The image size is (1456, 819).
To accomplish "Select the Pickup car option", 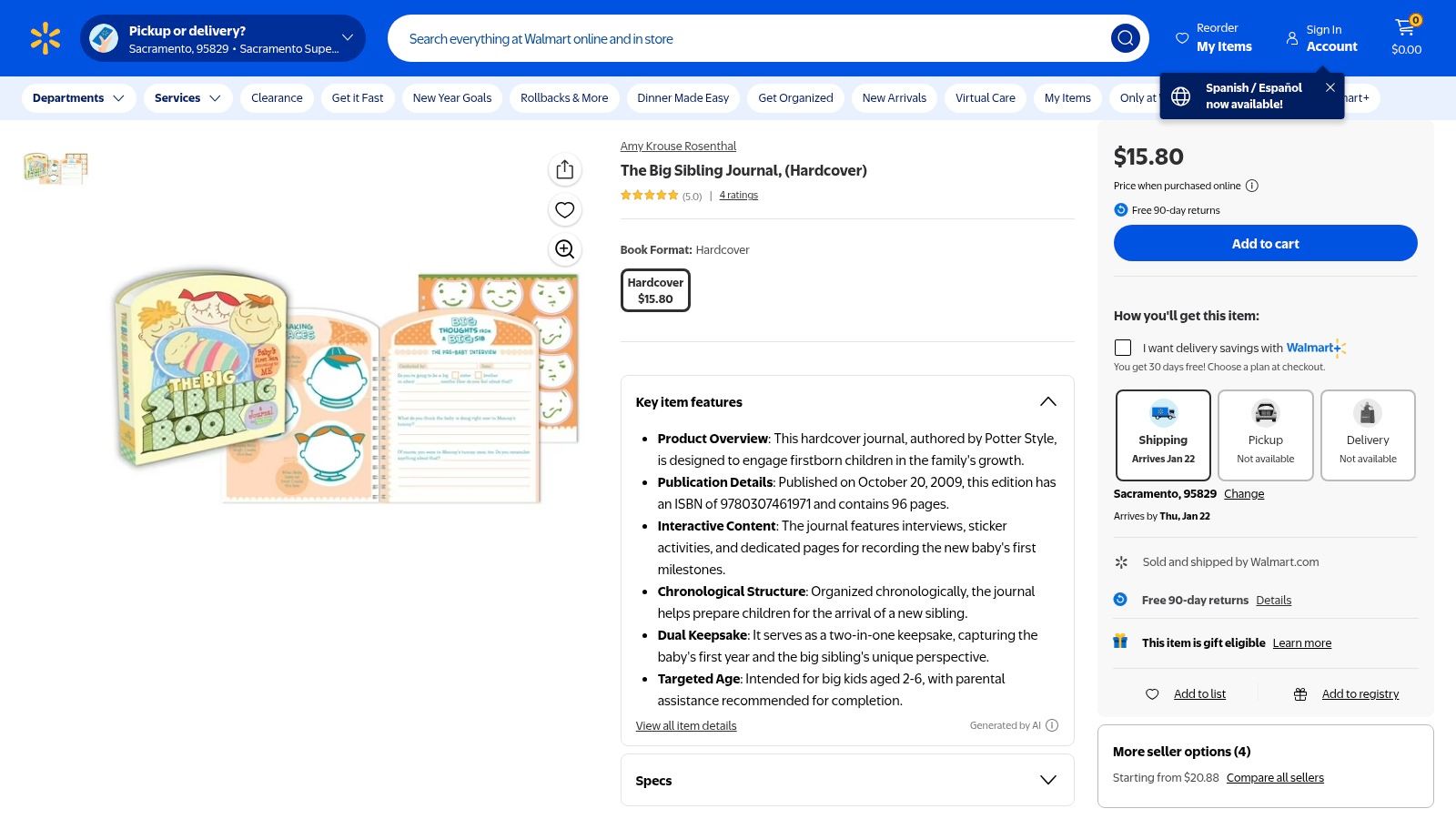I will point(1265,435).
